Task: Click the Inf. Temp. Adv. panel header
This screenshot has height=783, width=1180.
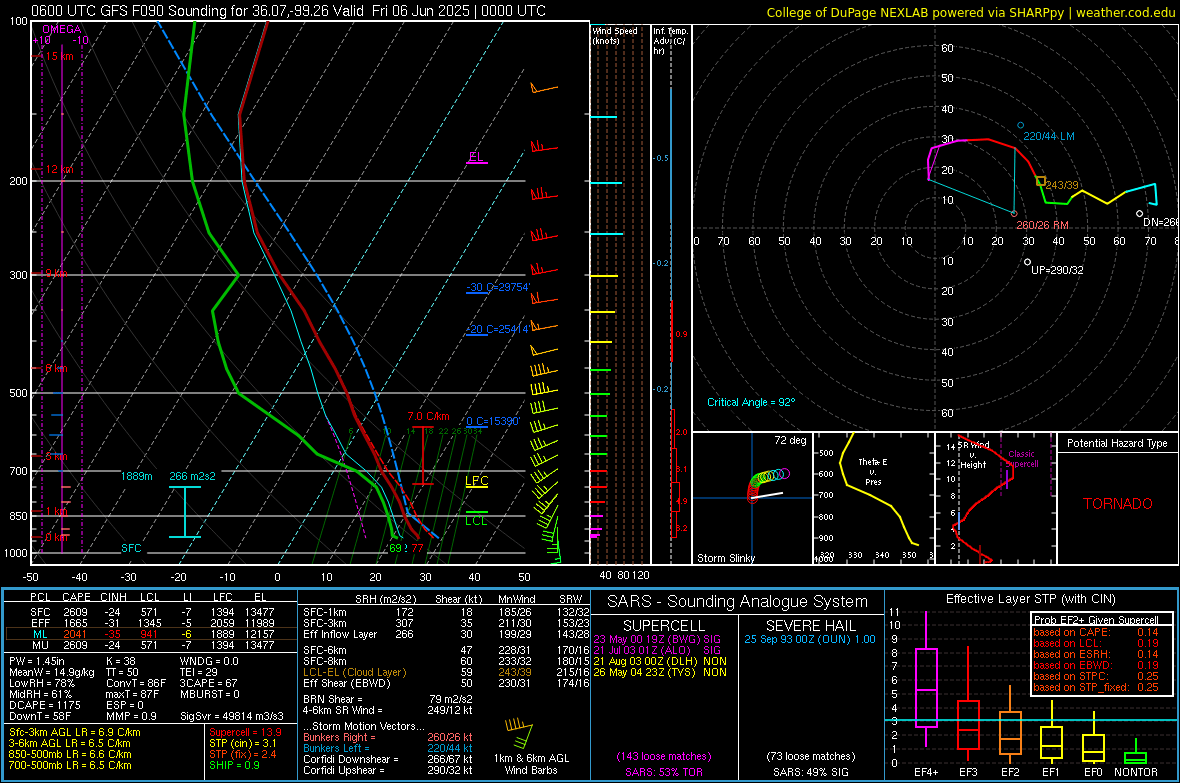Action: click(671, 41)
